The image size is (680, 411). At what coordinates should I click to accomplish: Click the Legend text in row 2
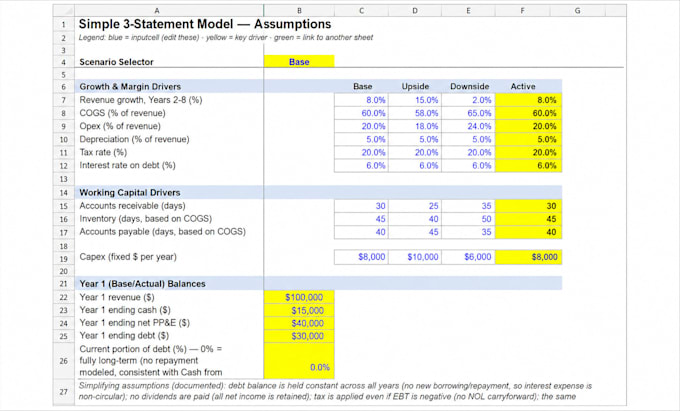(x=226, y=38)
